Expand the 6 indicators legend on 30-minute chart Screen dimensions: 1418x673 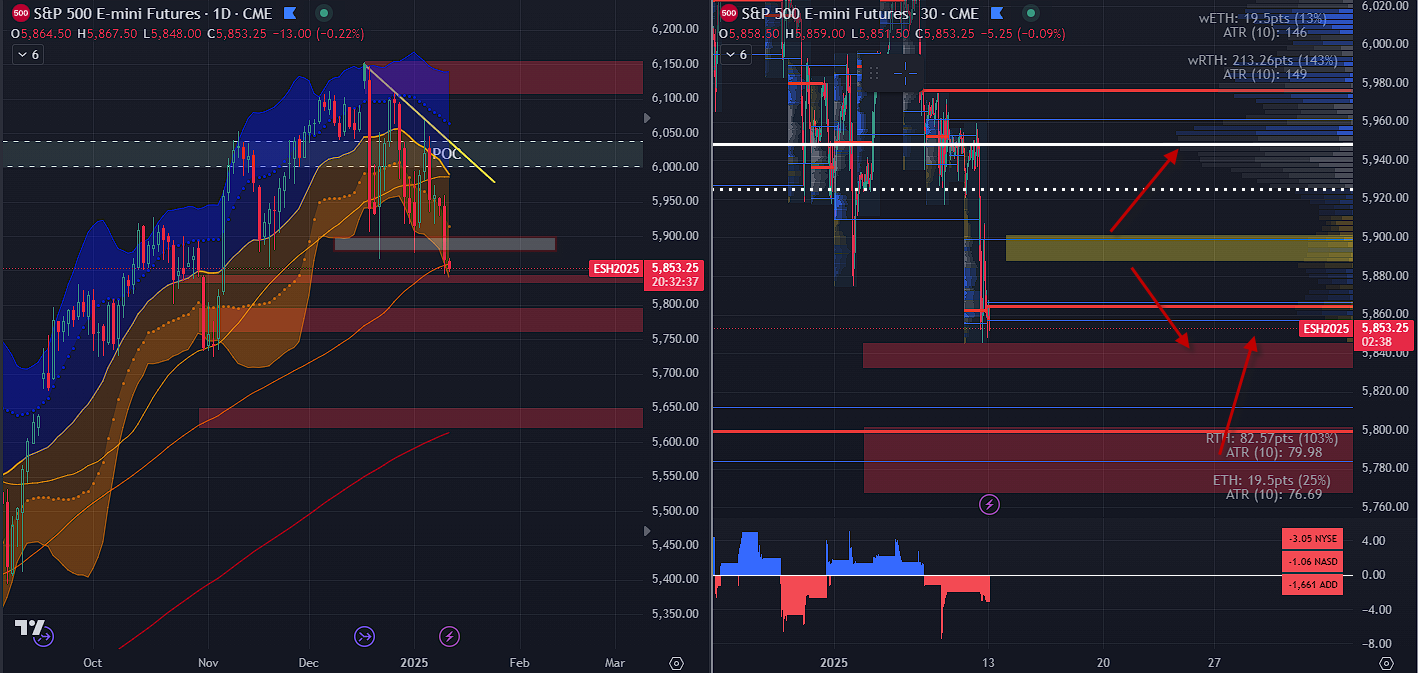pos(734,54)
